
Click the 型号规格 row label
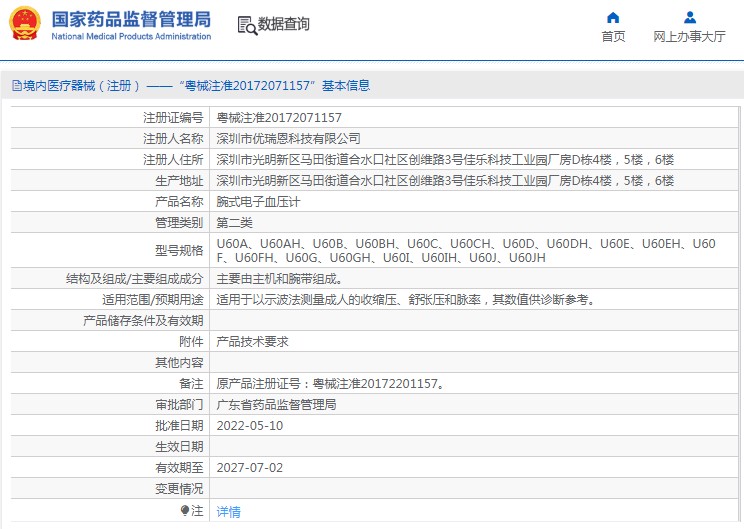(x=179, y=251)
